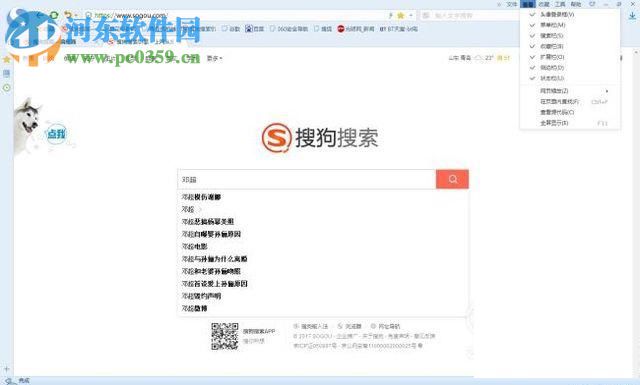Open the BT天堂 bookmark

[x=398, y=29]
